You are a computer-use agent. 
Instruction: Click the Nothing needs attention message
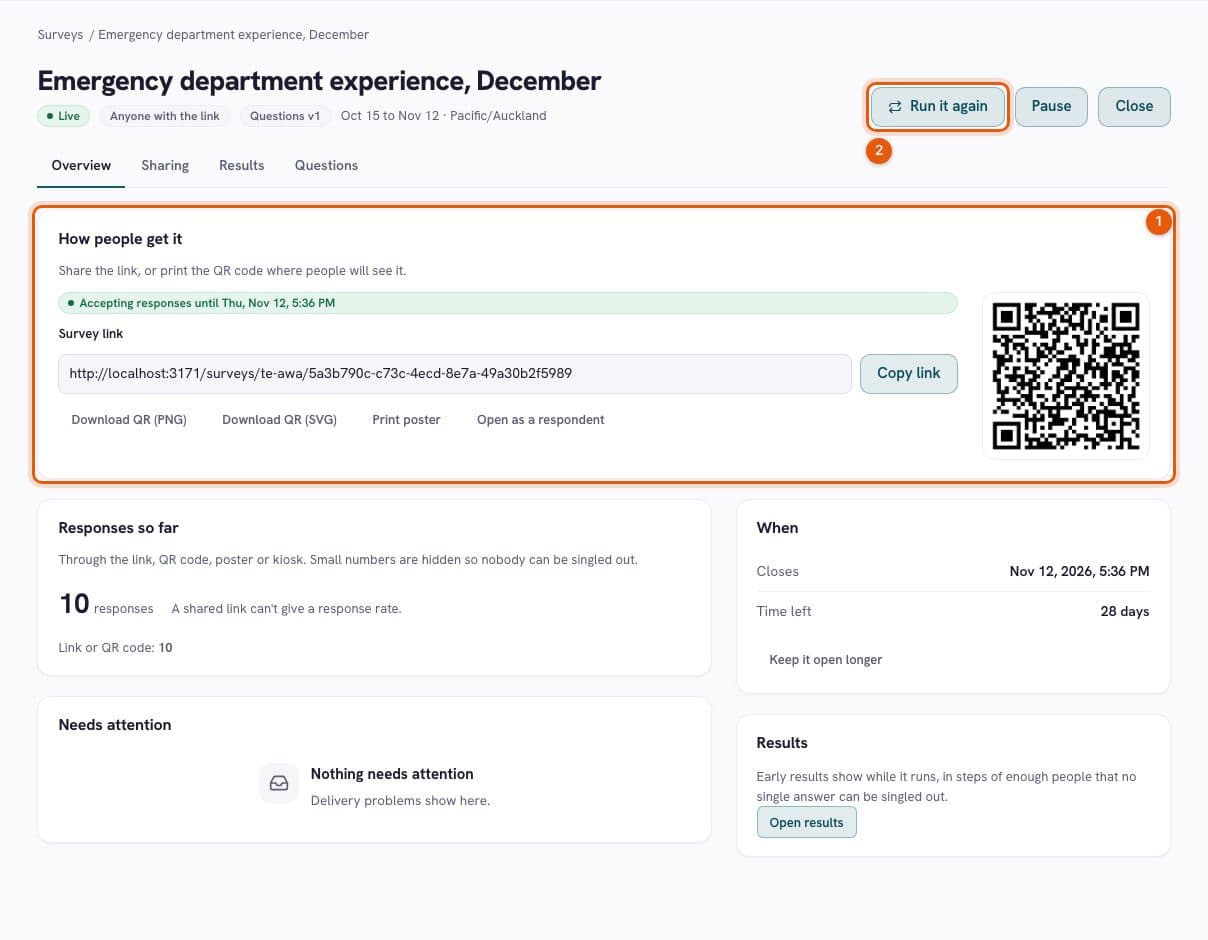[x=392, y=774]
